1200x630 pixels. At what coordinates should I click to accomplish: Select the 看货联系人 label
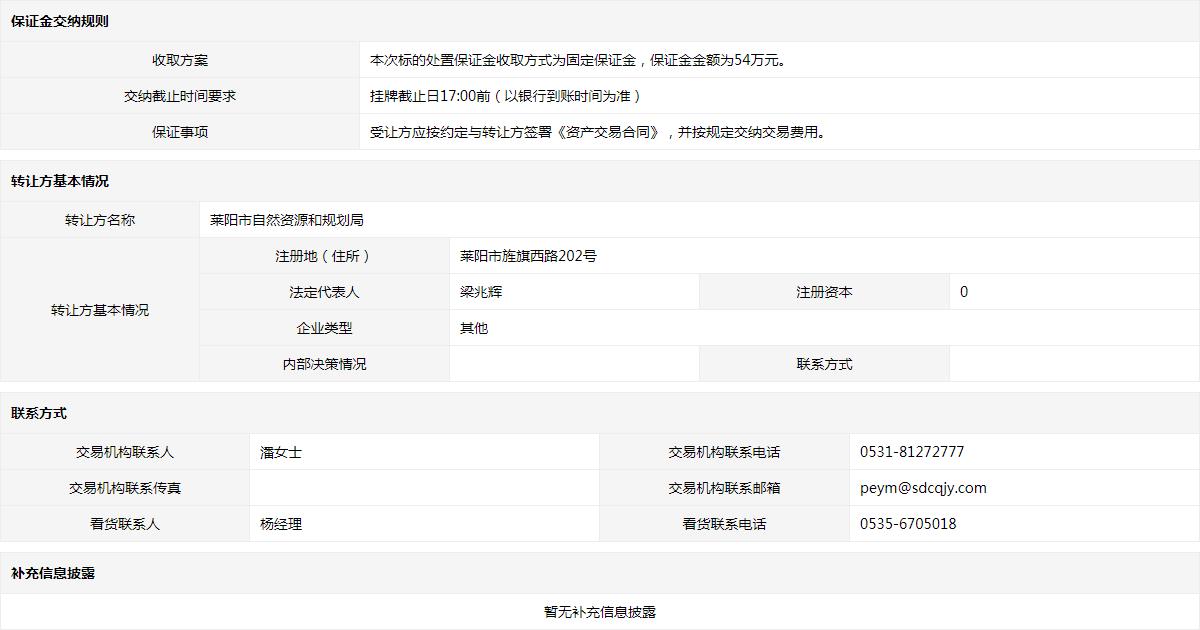tap(125, 524)
